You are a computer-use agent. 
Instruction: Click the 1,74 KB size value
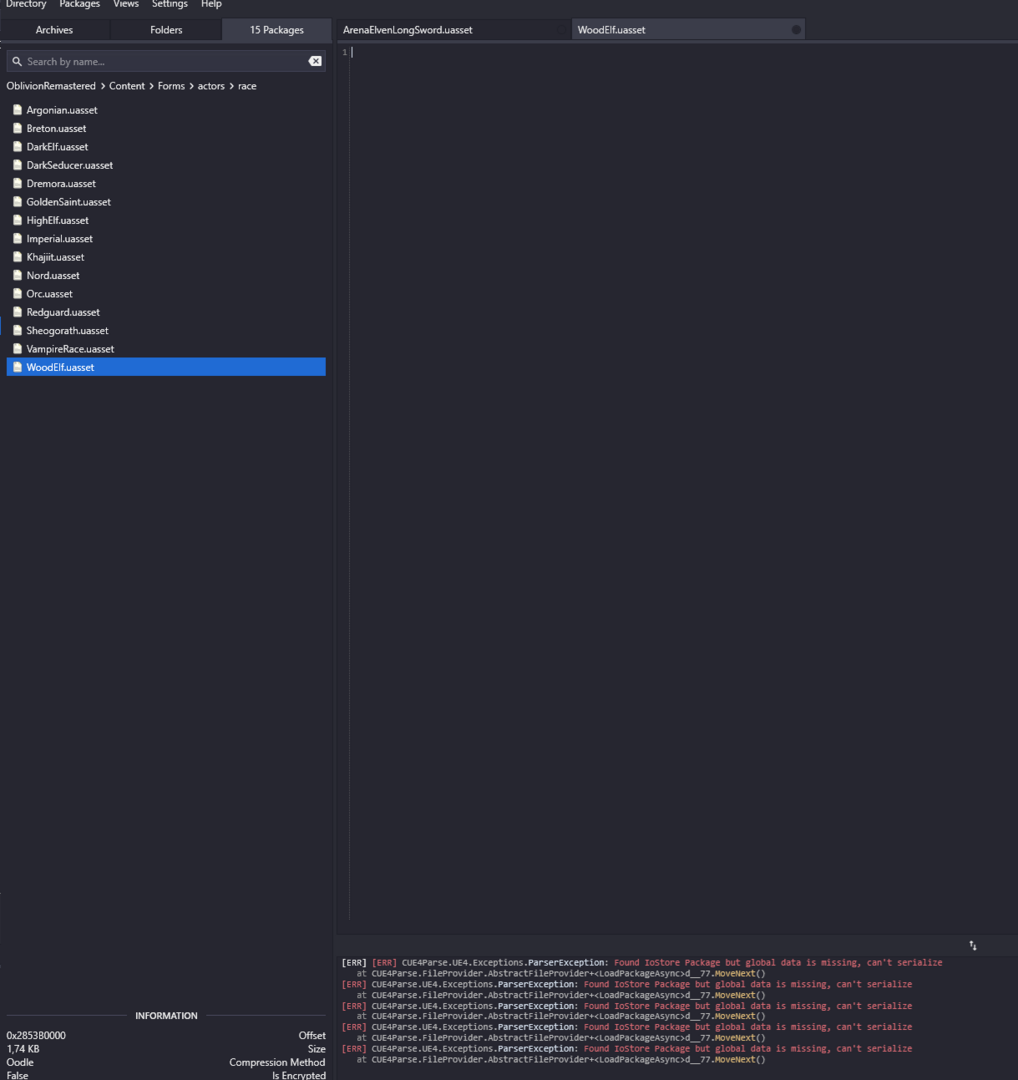click(23, 1049)
